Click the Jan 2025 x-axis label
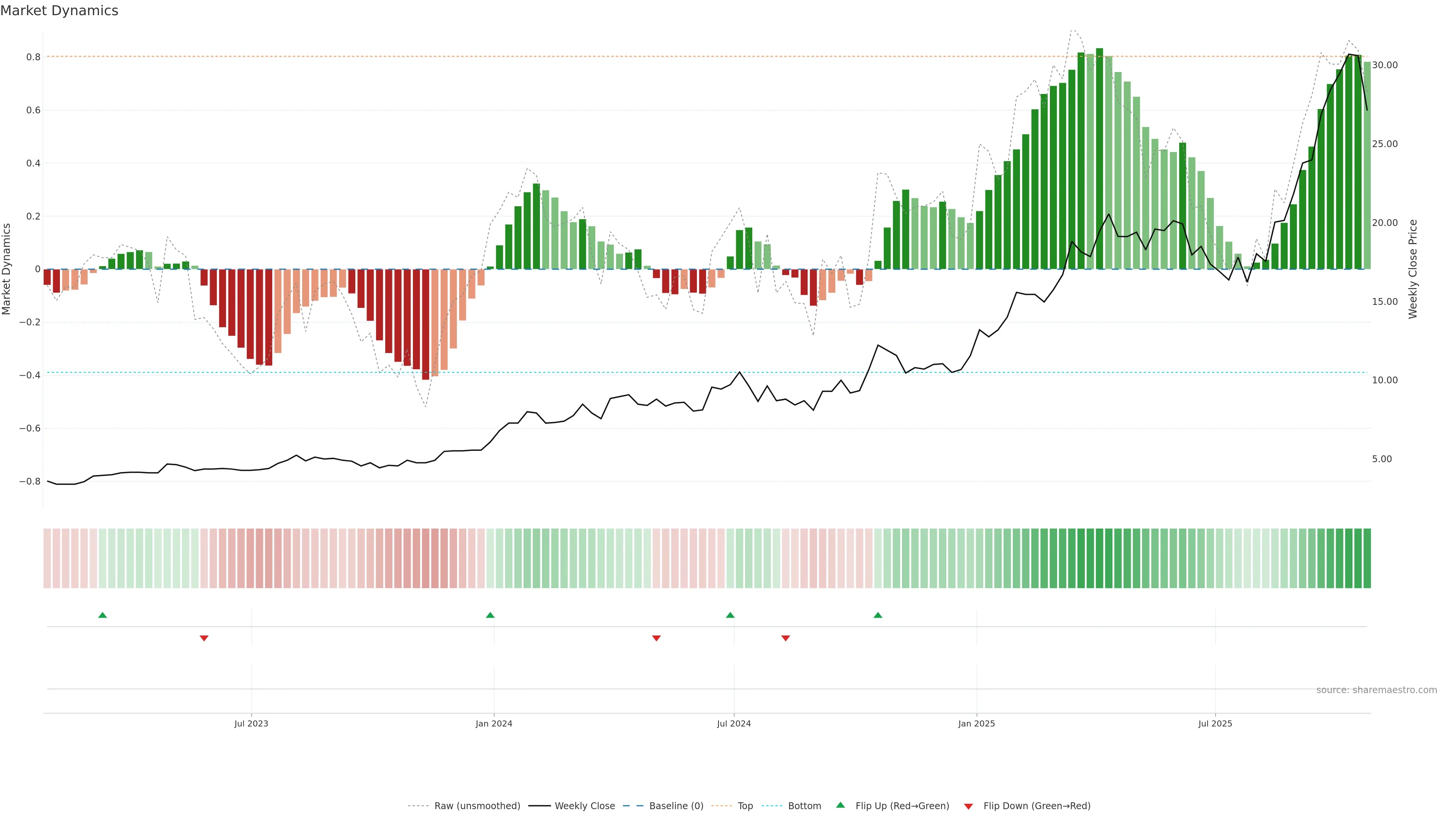The width and height of the screenshot is (1456, 819). [976, 724]
